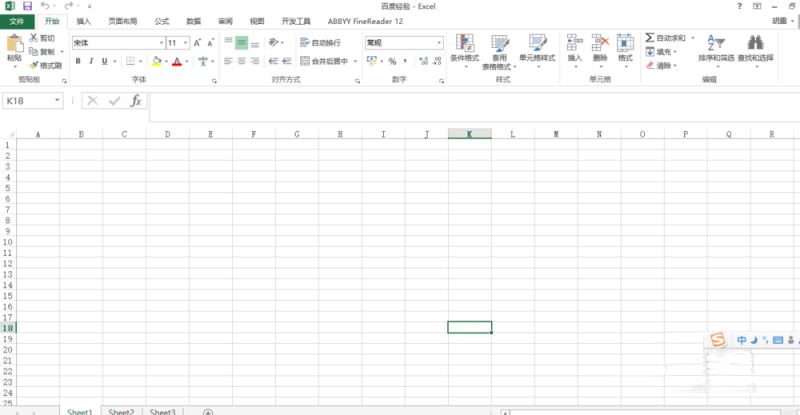Click the Name Box showing K18
The width and height of the screenshot is (800, 415).
pyautogui.click(x=28, y=101)
